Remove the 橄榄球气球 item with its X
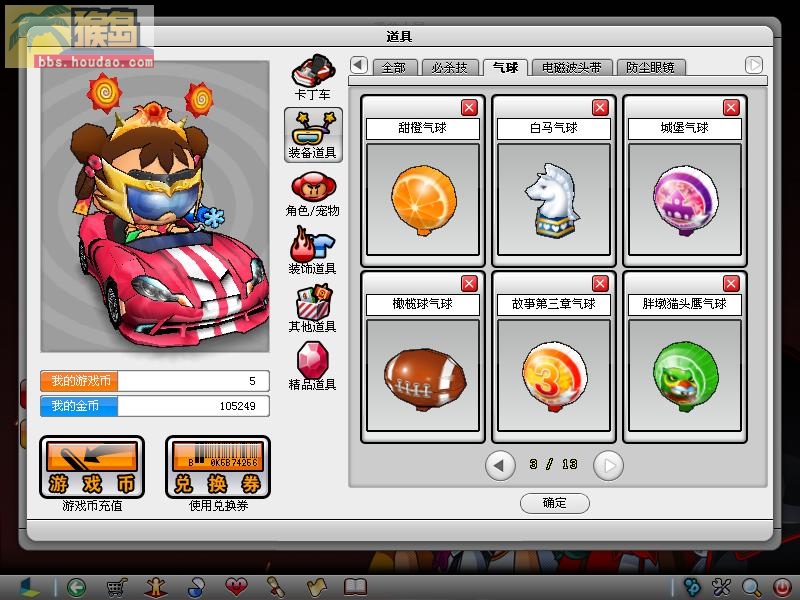The image size is (800, 600). pos(469,284)
